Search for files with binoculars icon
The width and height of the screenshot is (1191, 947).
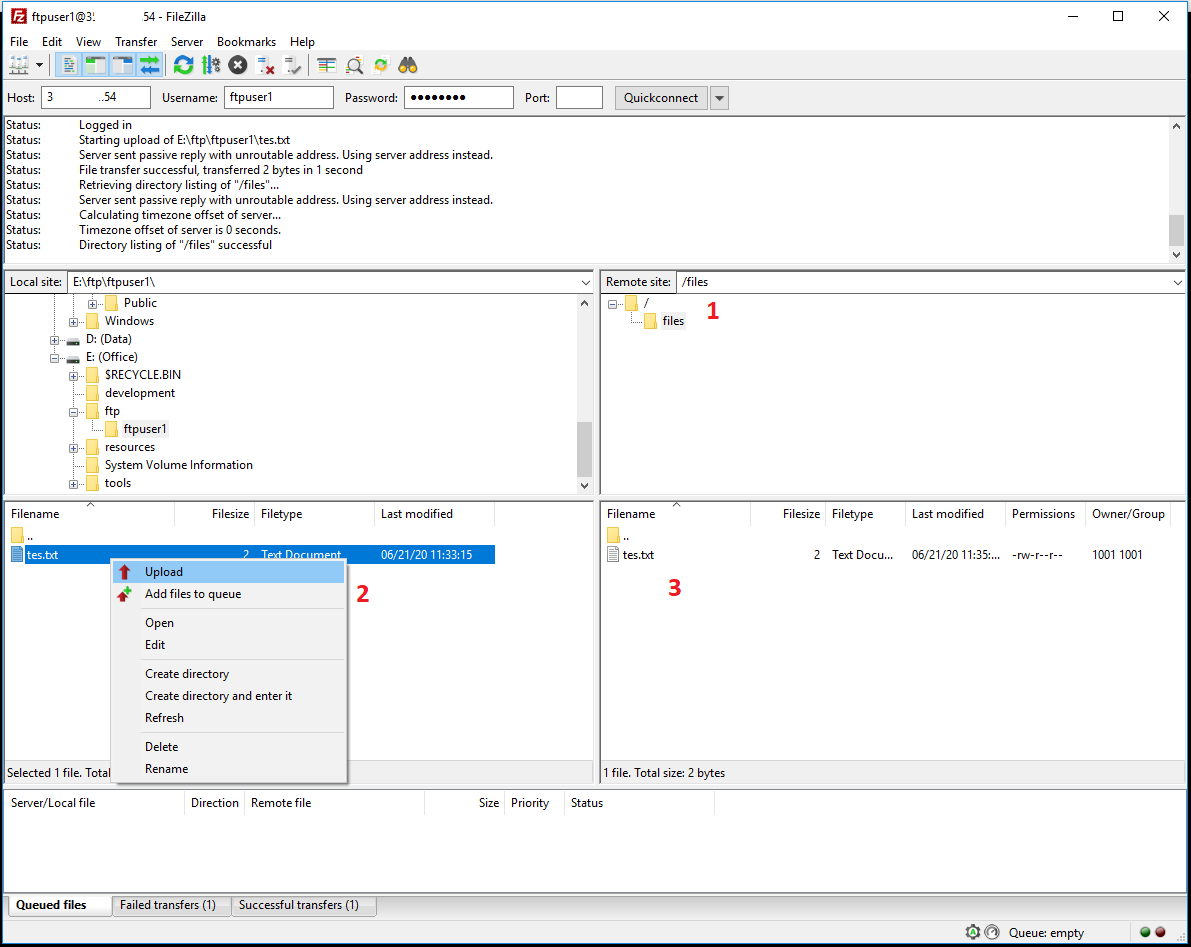tap(408, 65)
